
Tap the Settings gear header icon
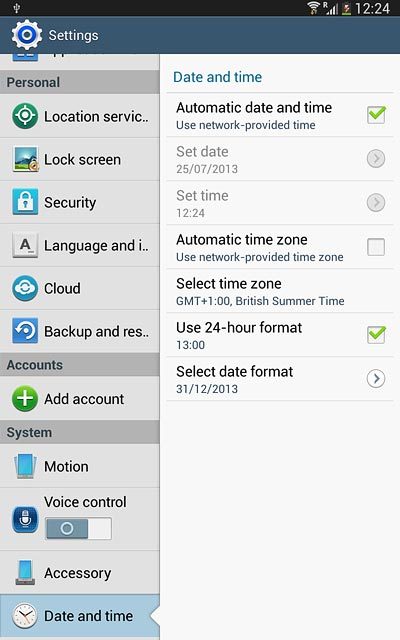pyautogui.click(x=27, y=35)
